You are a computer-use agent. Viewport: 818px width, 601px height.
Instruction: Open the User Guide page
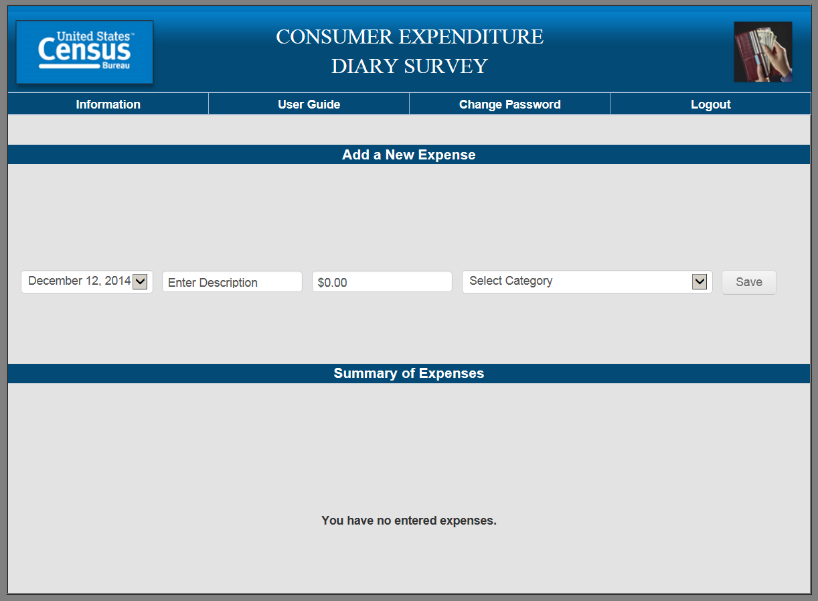pos(309,104)
